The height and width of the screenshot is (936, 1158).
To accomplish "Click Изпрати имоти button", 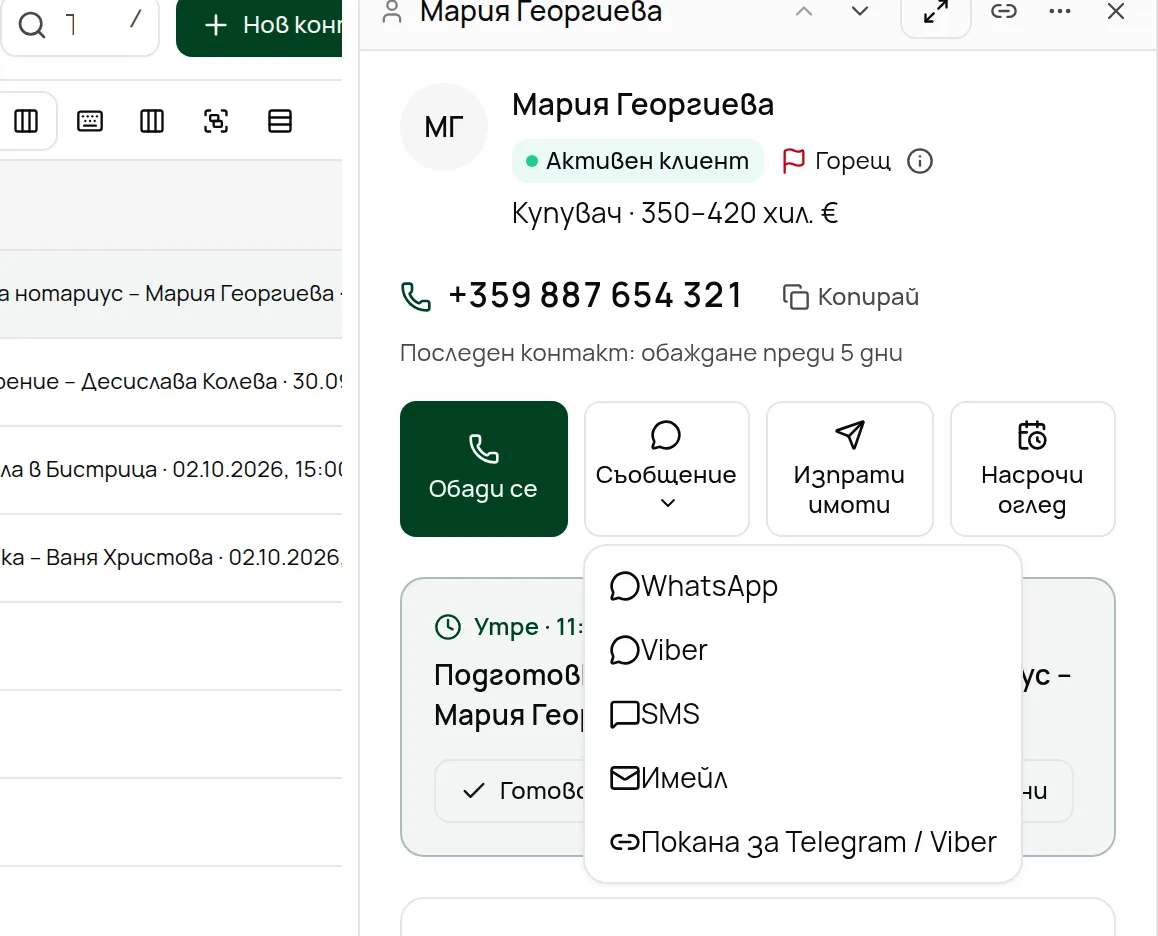I will click(849, 469).
